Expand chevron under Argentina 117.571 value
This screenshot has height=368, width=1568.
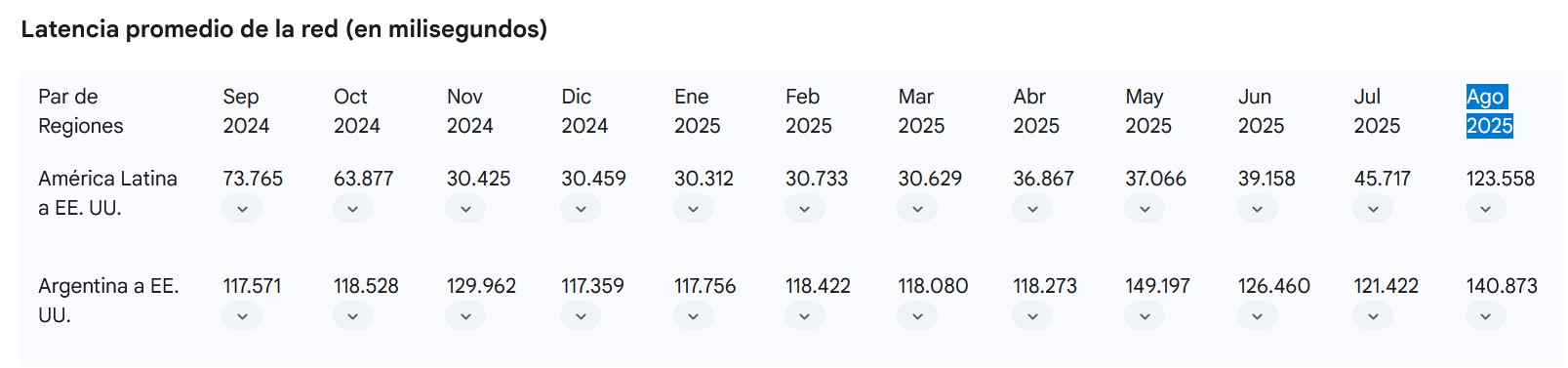click(x=242, y=316)
